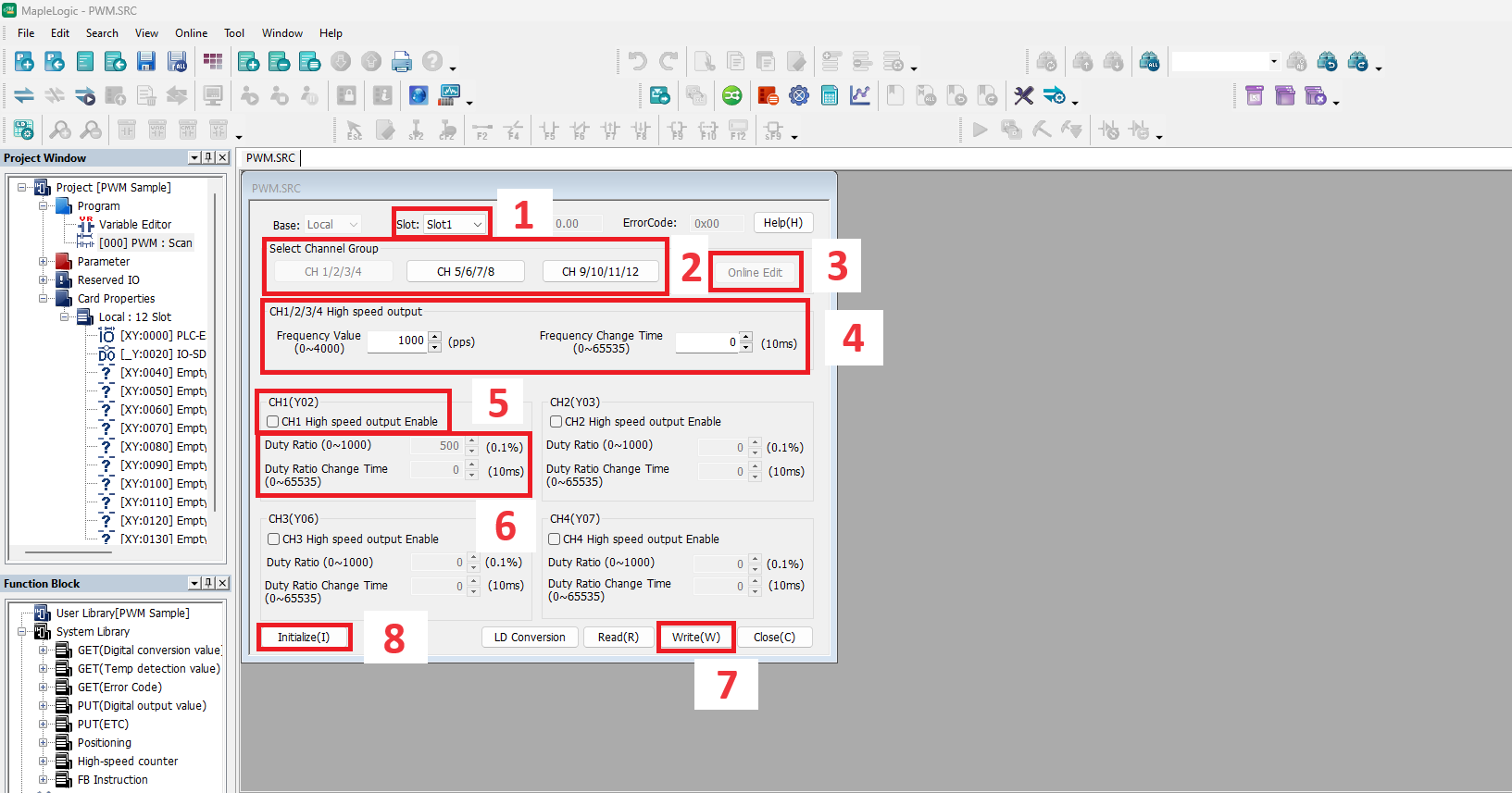Expand the Positioning library node
Viewport: 1512px width, 793px height.
click(43, 743)
